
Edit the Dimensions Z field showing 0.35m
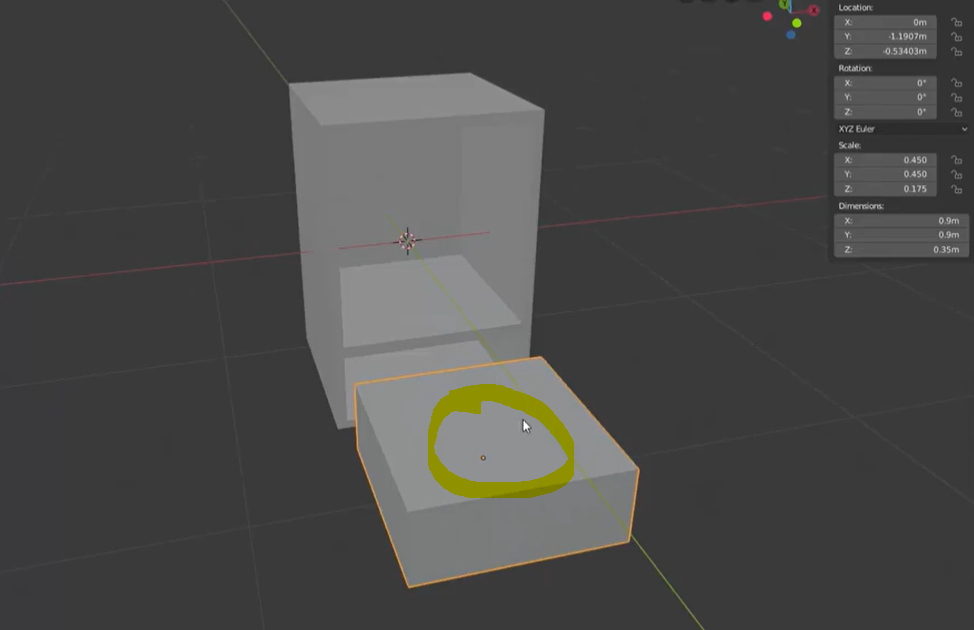tap(901, 250)
